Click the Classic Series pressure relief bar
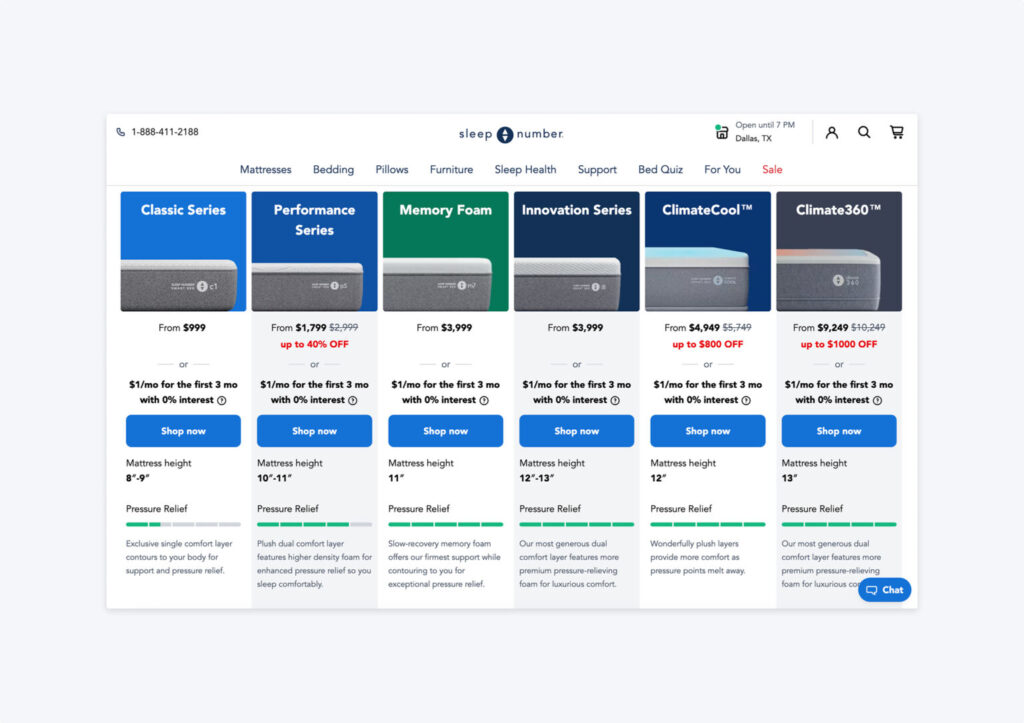Screen dimensions: 1024x723 click(x=183, y=524)
